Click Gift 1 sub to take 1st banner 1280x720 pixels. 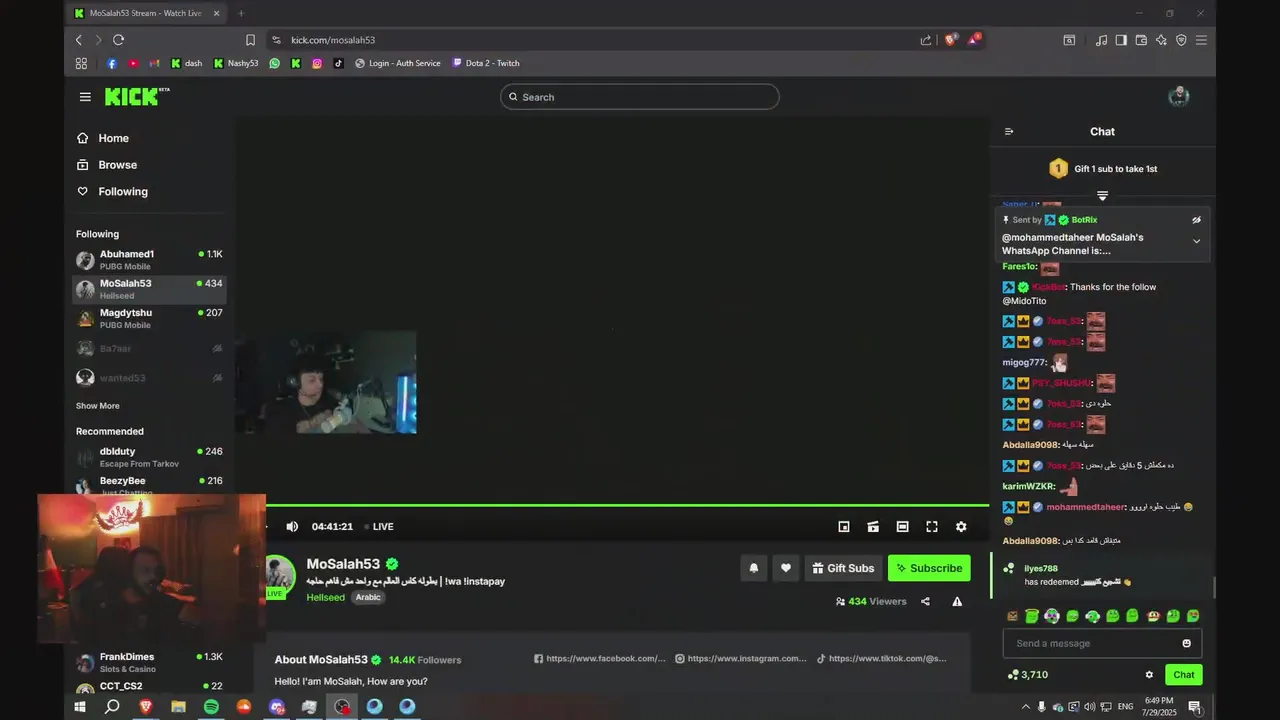point(1102,169)
